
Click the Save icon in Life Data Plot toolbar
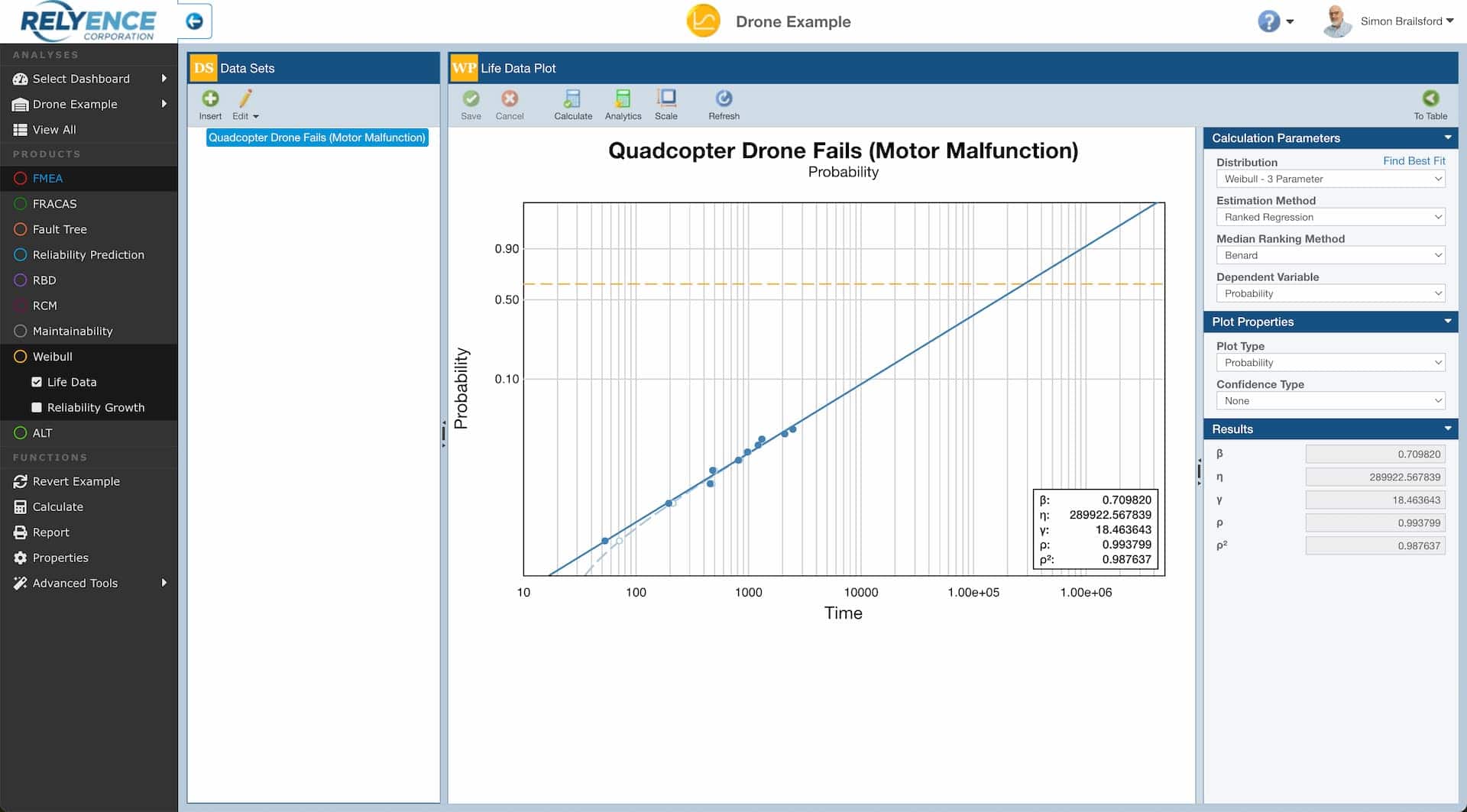pyautogui.click(x=471, y=105)
